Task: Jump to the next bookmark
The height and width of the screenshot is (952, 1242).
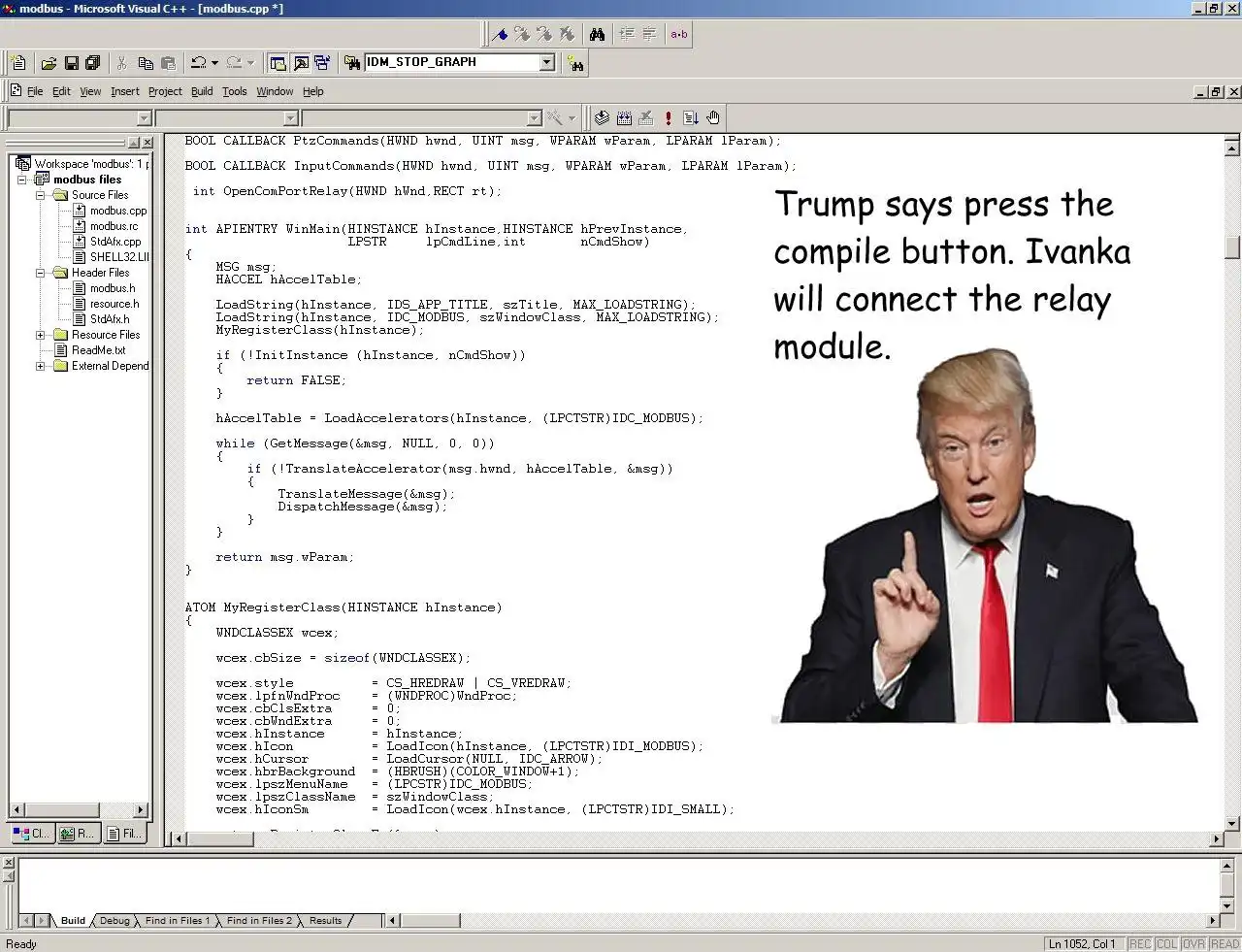Action: point(522,34)
